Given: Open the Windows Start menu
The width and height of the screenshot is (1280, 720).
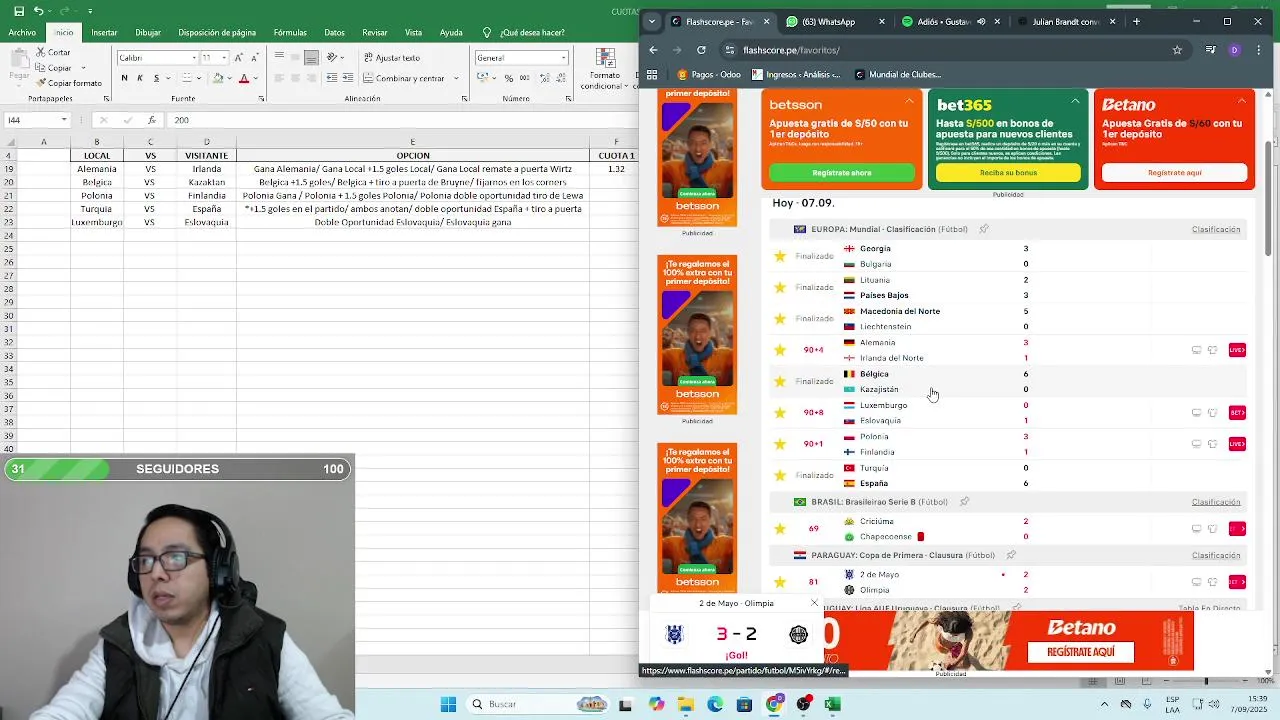Looking at the screenshot, I should [x=448, y=704].
